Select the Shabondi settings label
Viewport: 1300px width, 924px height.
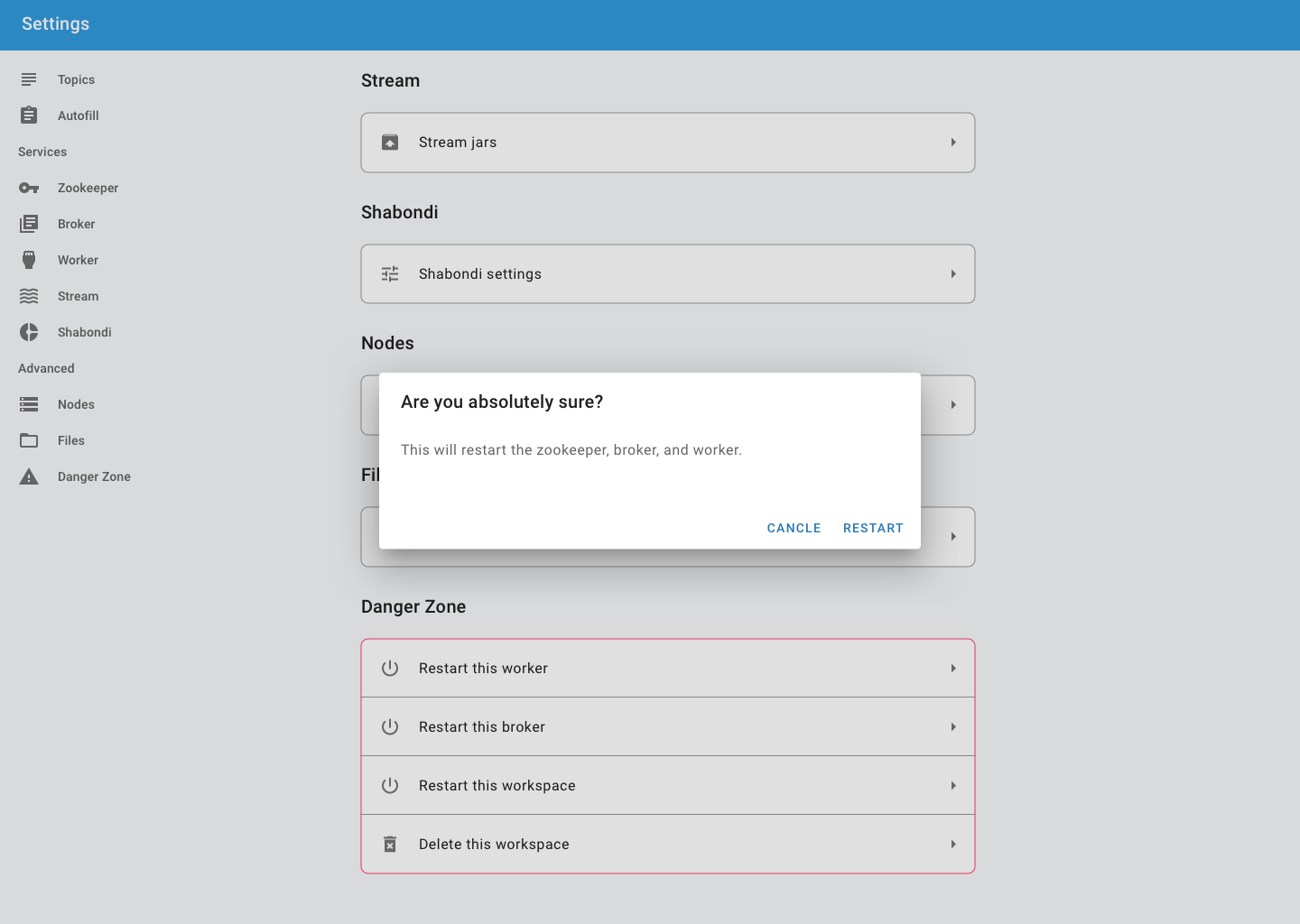tap(480, 274)
